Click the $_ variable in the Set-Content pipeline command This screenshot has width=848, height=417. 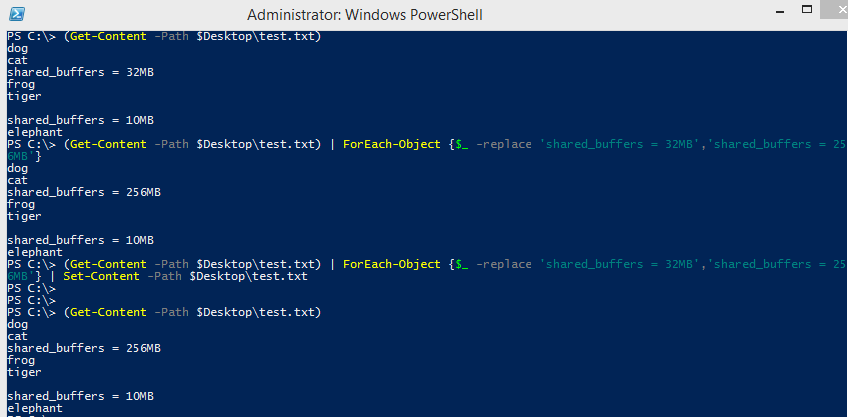[x=462, y=264]
